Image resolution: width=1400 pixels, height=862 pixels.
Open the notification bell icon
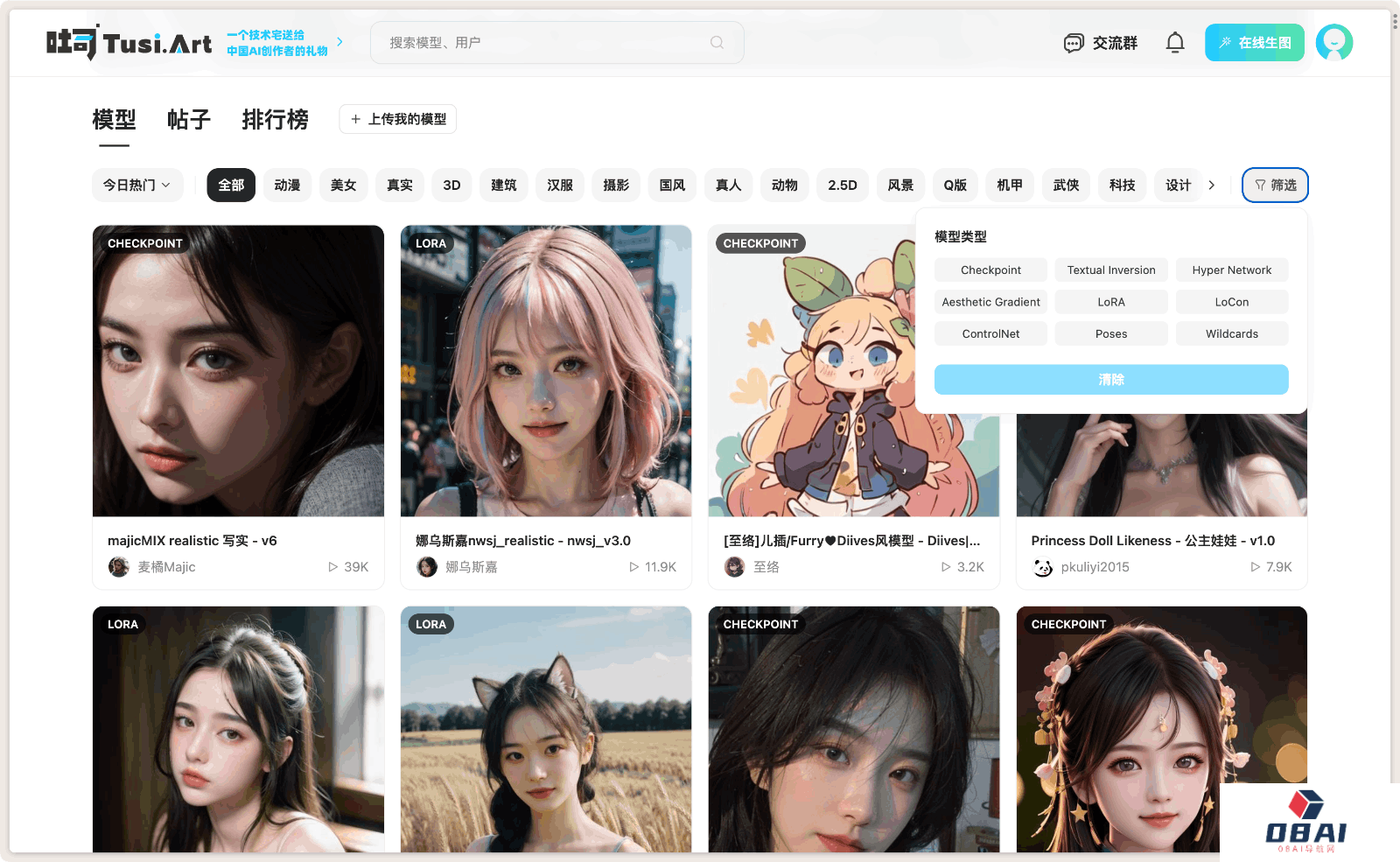pyautogui.click(x=1175, y=42)
